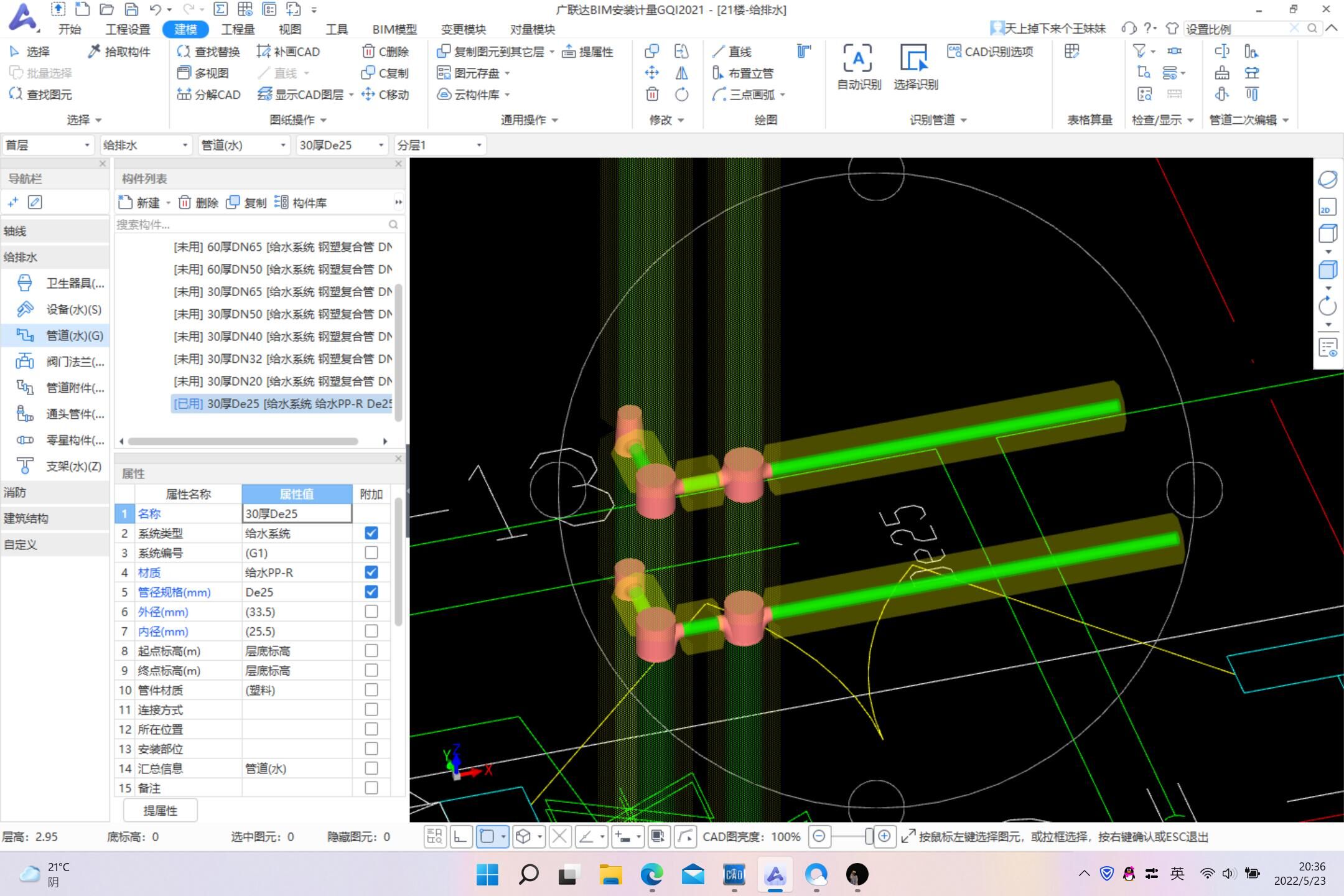1344x896 pixels.
Task: Open the 管道(水) type dropdown
Action: point(244,146)
